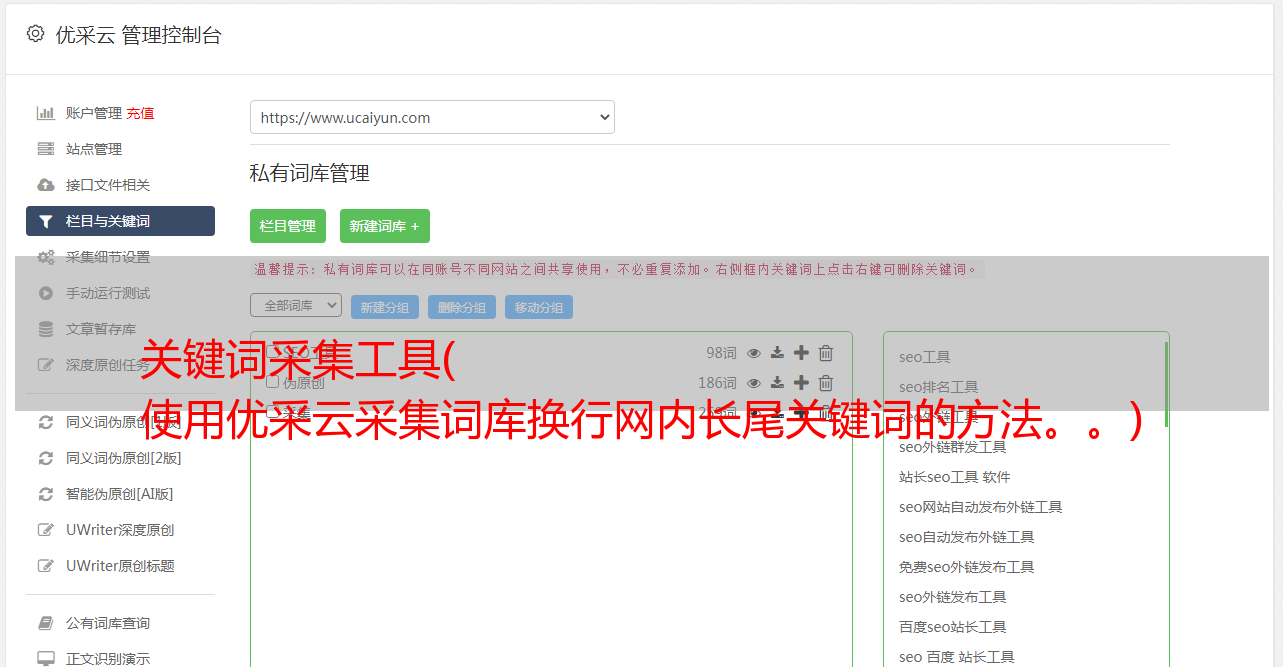The width and height of the screenshot is (1283, 667).
Task: Tick the checkbox in the 98词 row
Action: click(x=272, y=353)
